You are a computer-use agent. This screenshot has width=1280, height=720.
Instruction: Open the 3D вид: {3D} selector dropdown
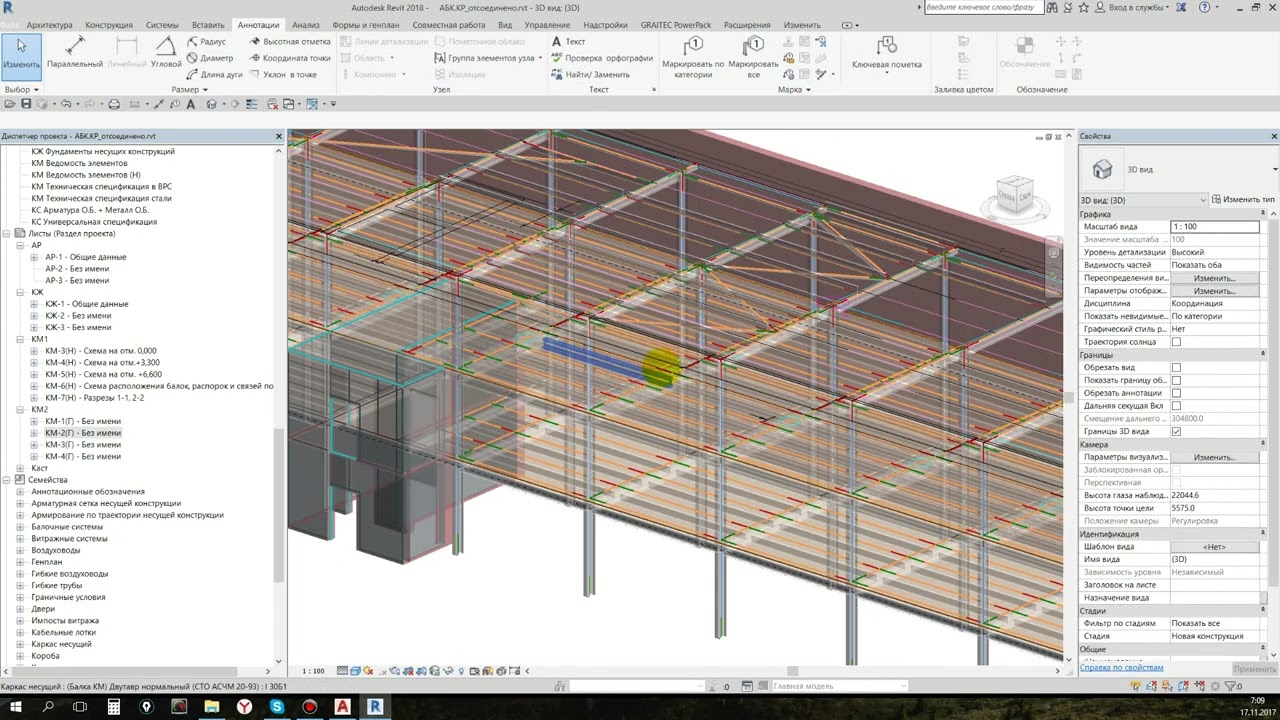tap(1143, 200)
